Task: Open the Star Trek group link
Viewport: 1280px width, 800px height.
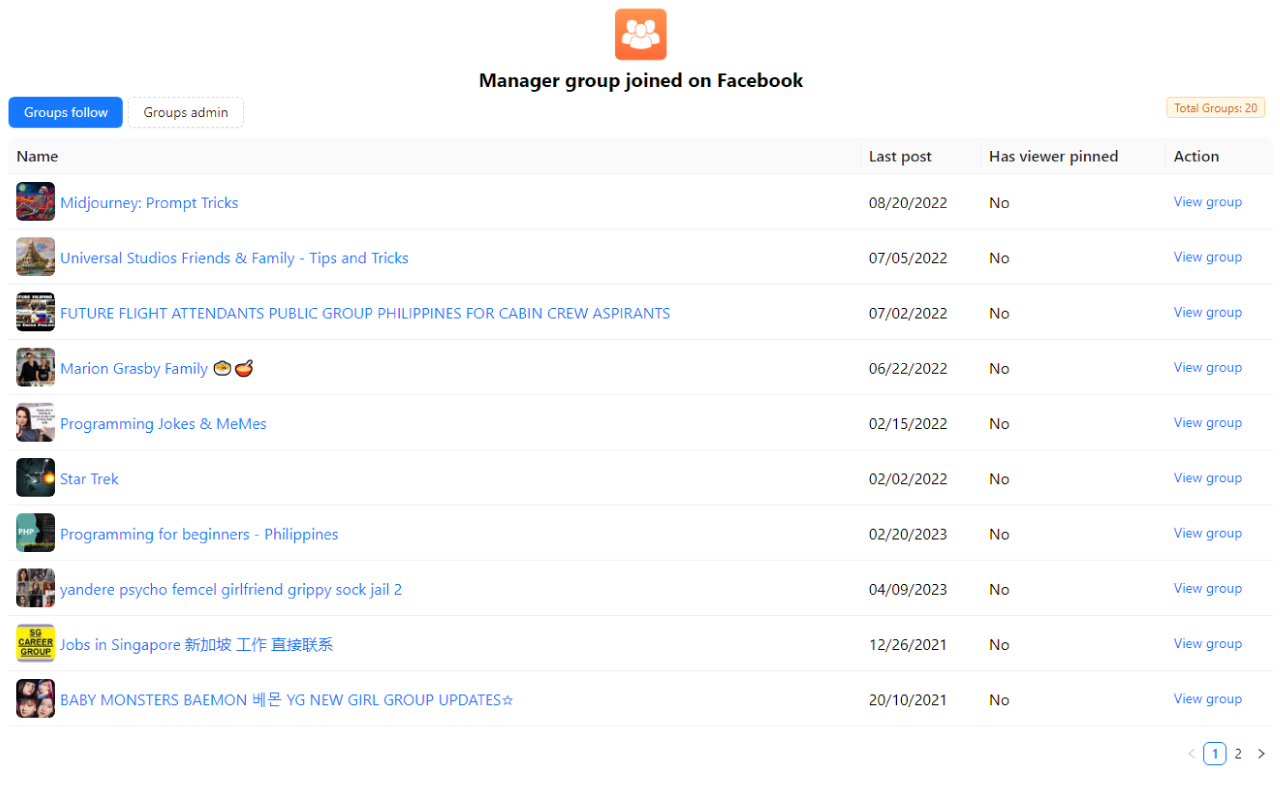Action: 89,478
